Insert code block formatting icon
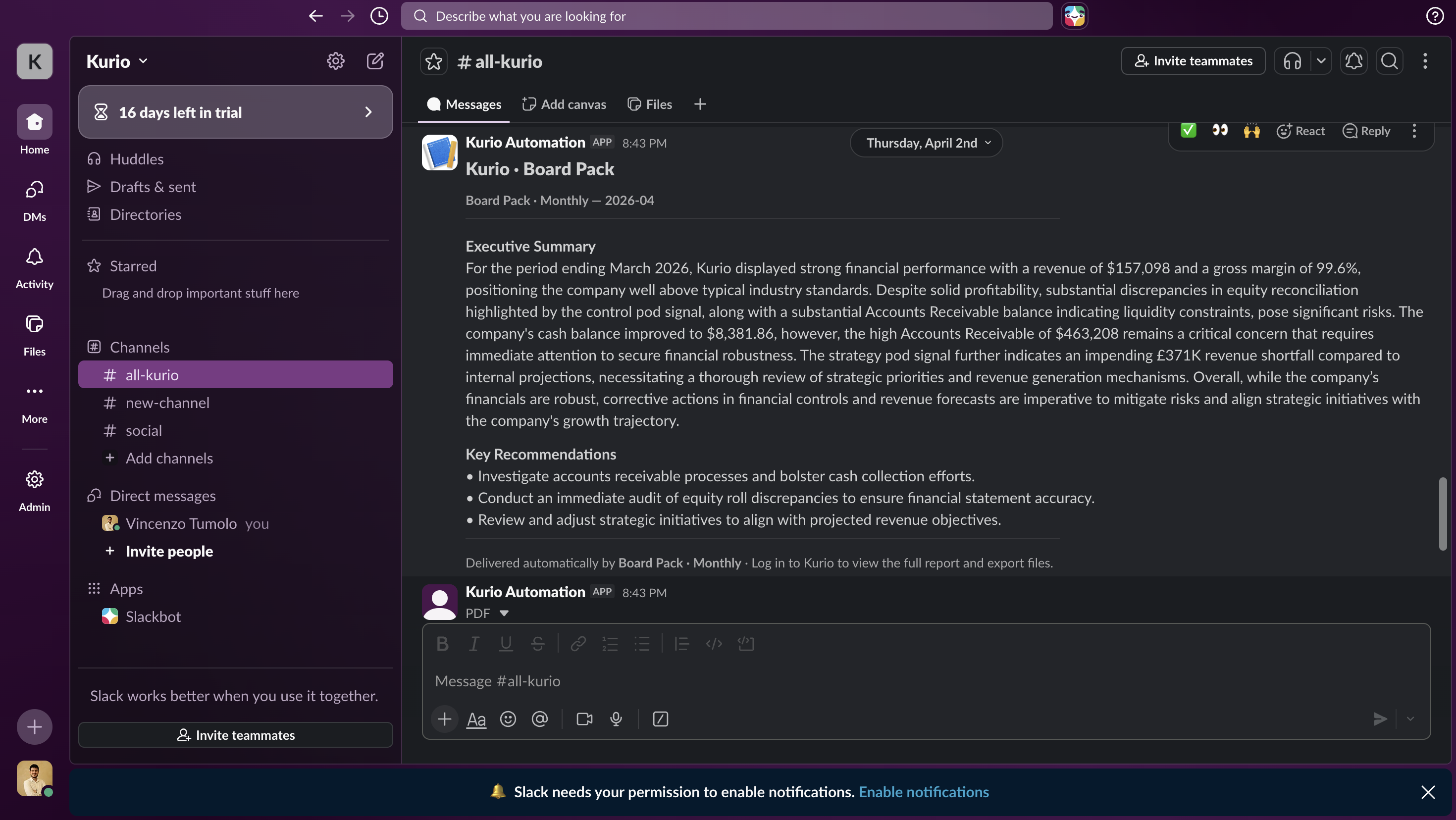Image resolution: width=1456 pixels, height=820 pixels. (745, 644)
